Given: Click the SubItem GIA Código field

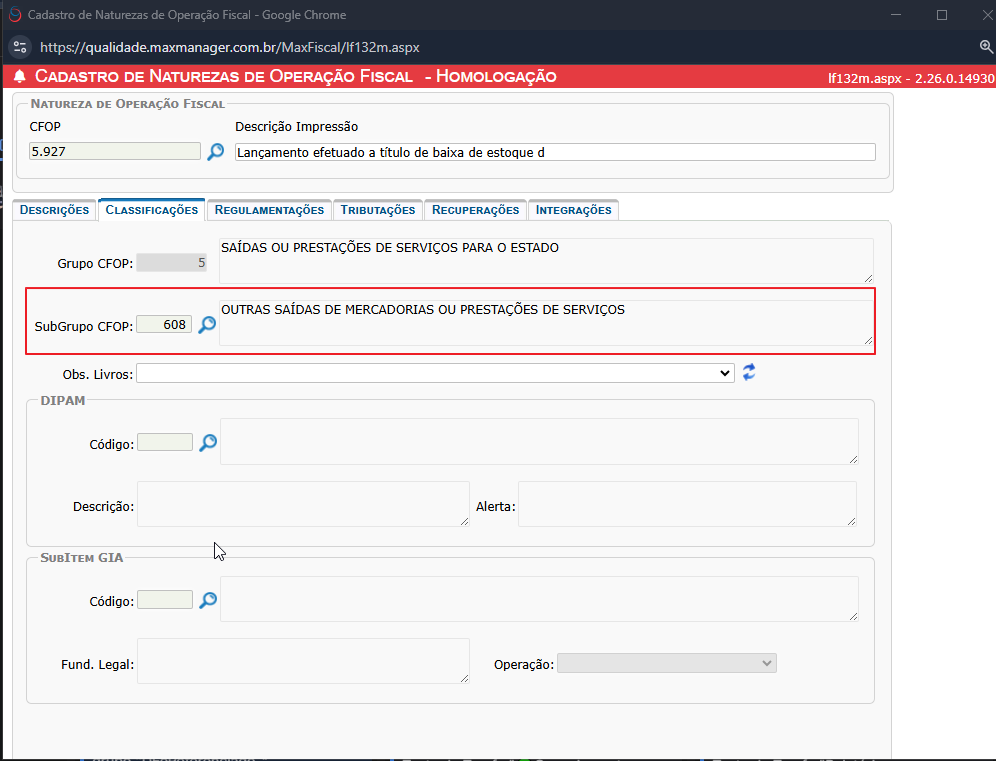Looking at the screenshot, I should pyautogui.click(x=165, y=600).
